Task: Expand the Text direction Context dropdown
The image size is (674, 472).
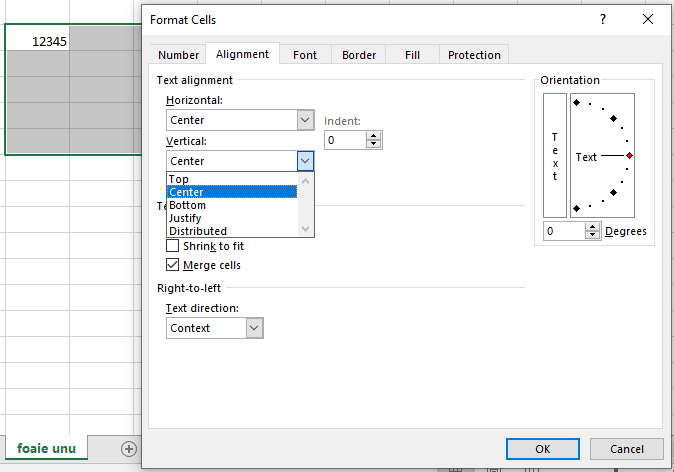Action: [254, 328]
